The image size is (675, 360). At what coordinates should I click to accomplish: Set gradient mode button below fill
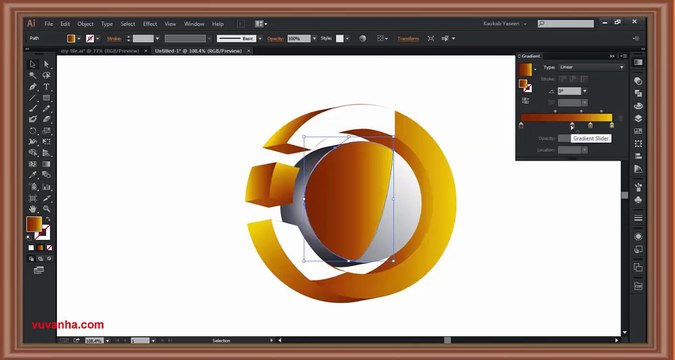40,248
